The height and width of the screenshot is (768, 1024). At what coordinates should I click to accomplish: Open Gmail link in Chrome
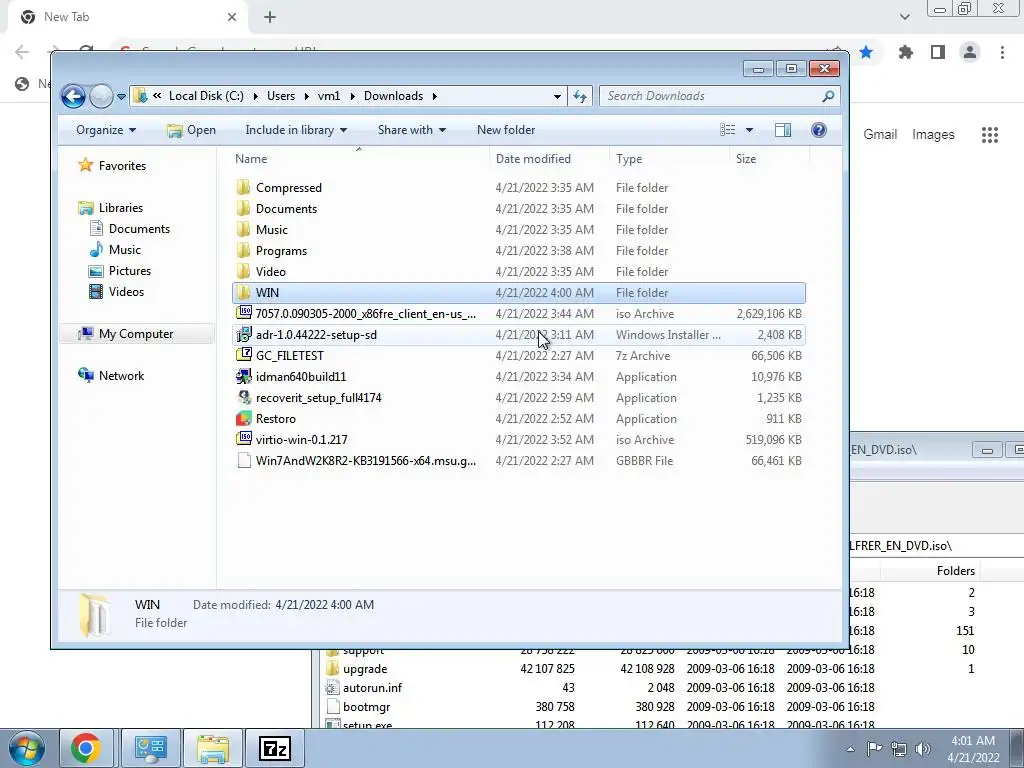[x=880, y=135]
